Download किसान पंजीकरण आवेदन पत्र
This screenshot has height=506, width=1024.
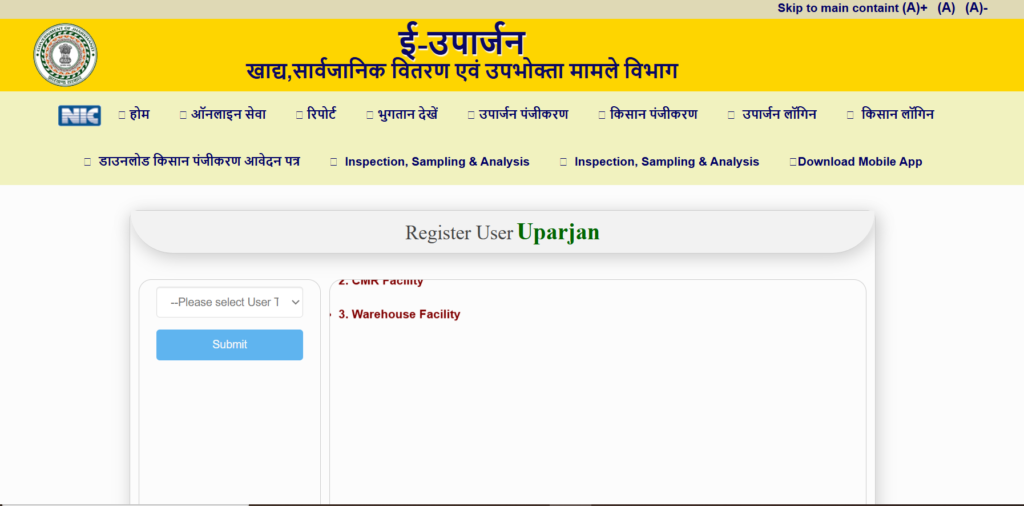(192, 161)
